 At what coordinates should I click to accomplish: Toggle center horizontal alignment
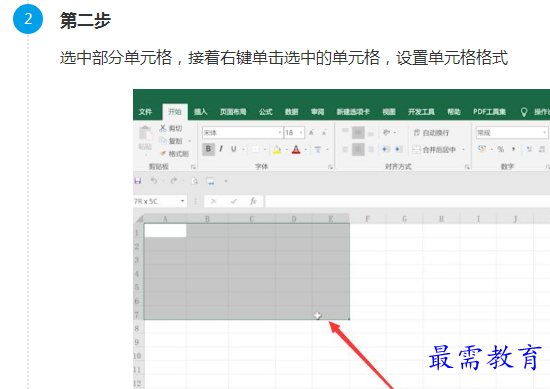(x=358, y=149)
